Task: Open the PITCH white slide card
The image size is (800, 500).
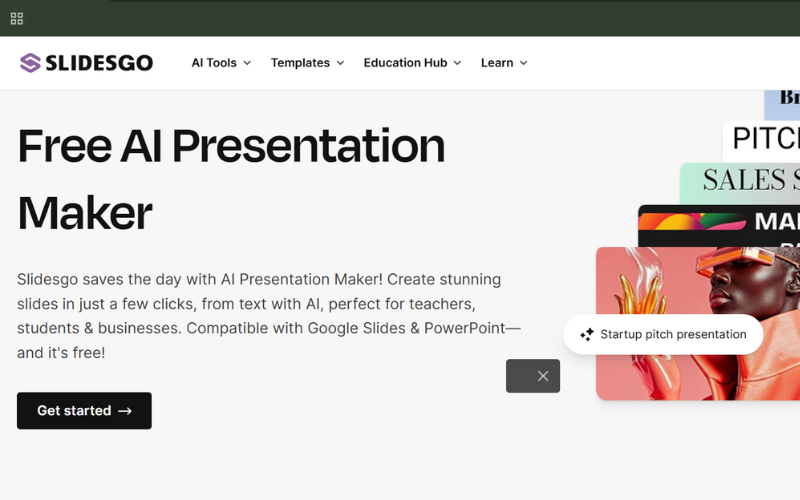Action: [x=761, y=142]
